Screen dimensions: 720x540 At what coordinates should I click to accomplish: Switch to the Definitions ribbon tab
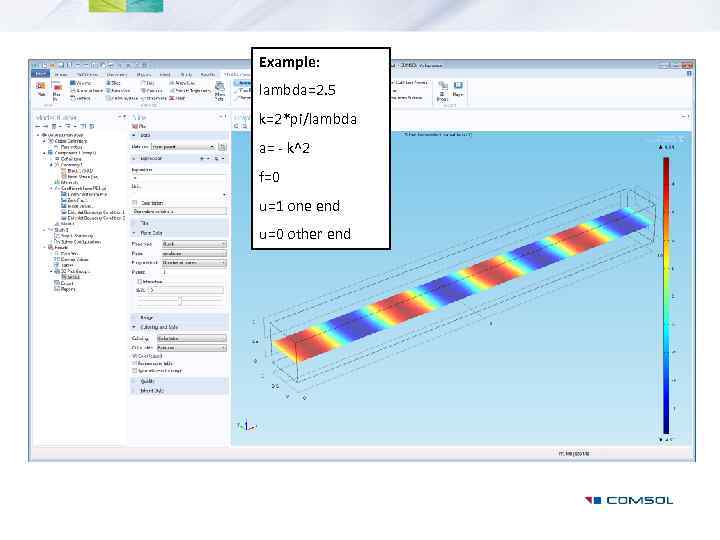(87, 74)
